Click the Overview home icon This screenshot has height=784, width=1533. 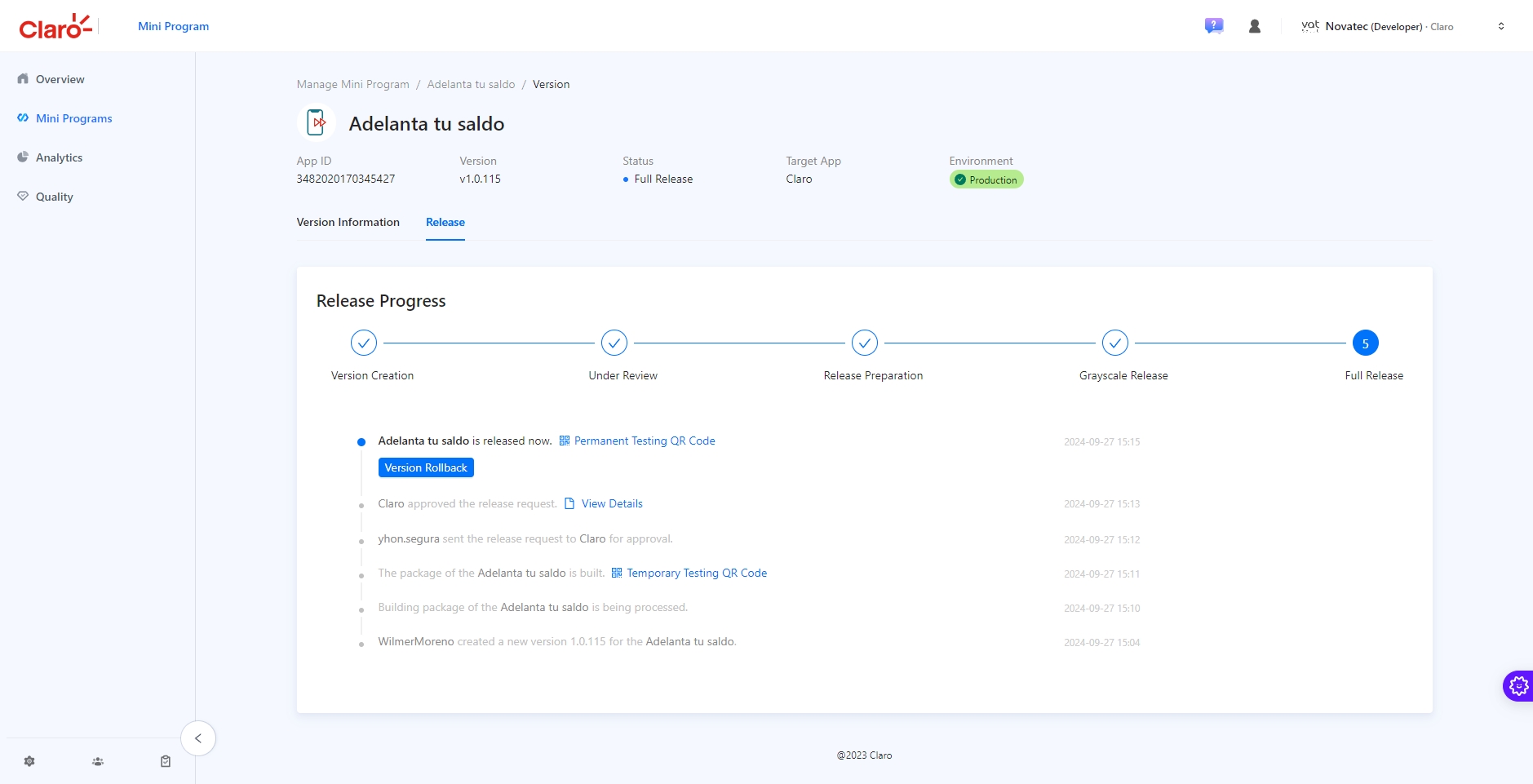point(23,79)
